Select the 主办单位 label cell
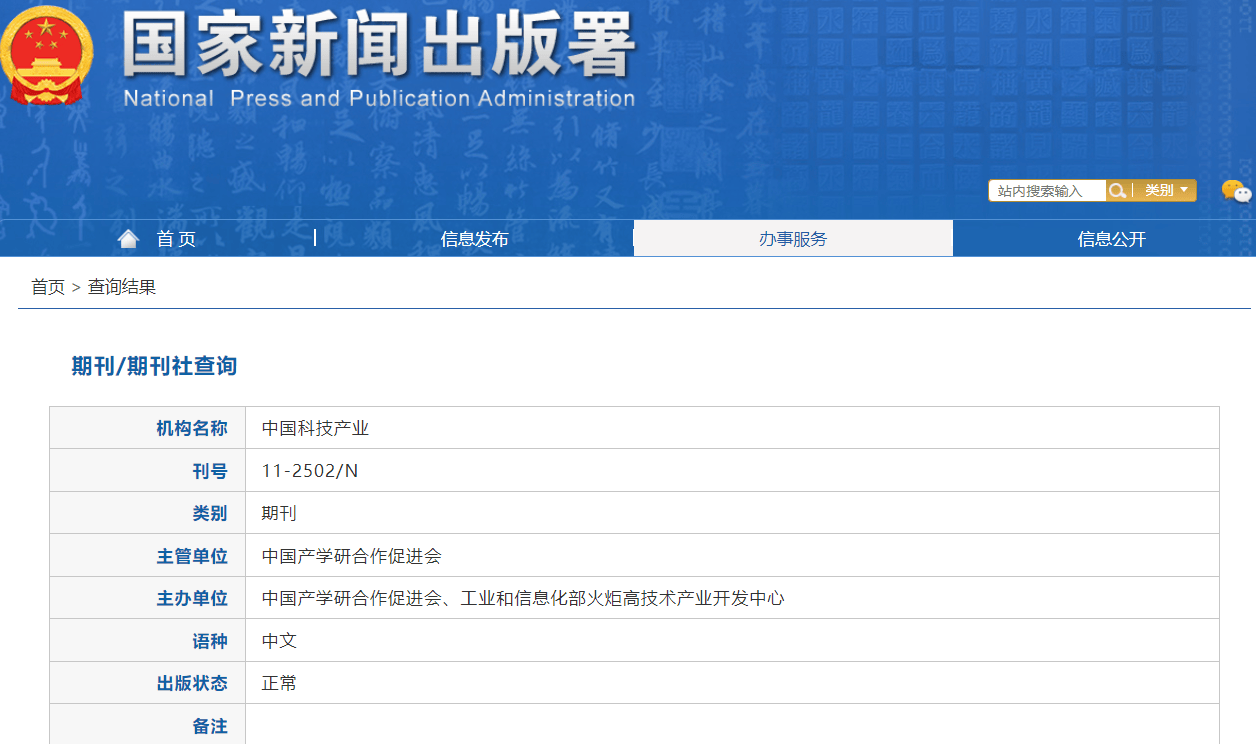Screen dimensions: 1256x744 tap(148, 598)
